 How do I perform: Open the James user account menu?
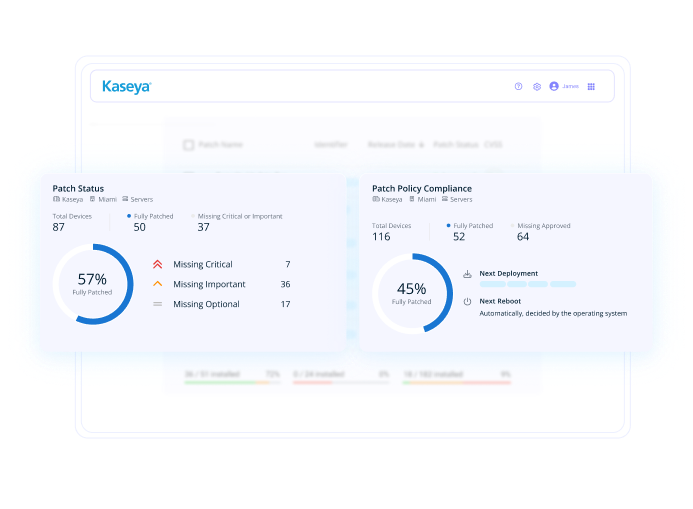(x=564, y=87)
